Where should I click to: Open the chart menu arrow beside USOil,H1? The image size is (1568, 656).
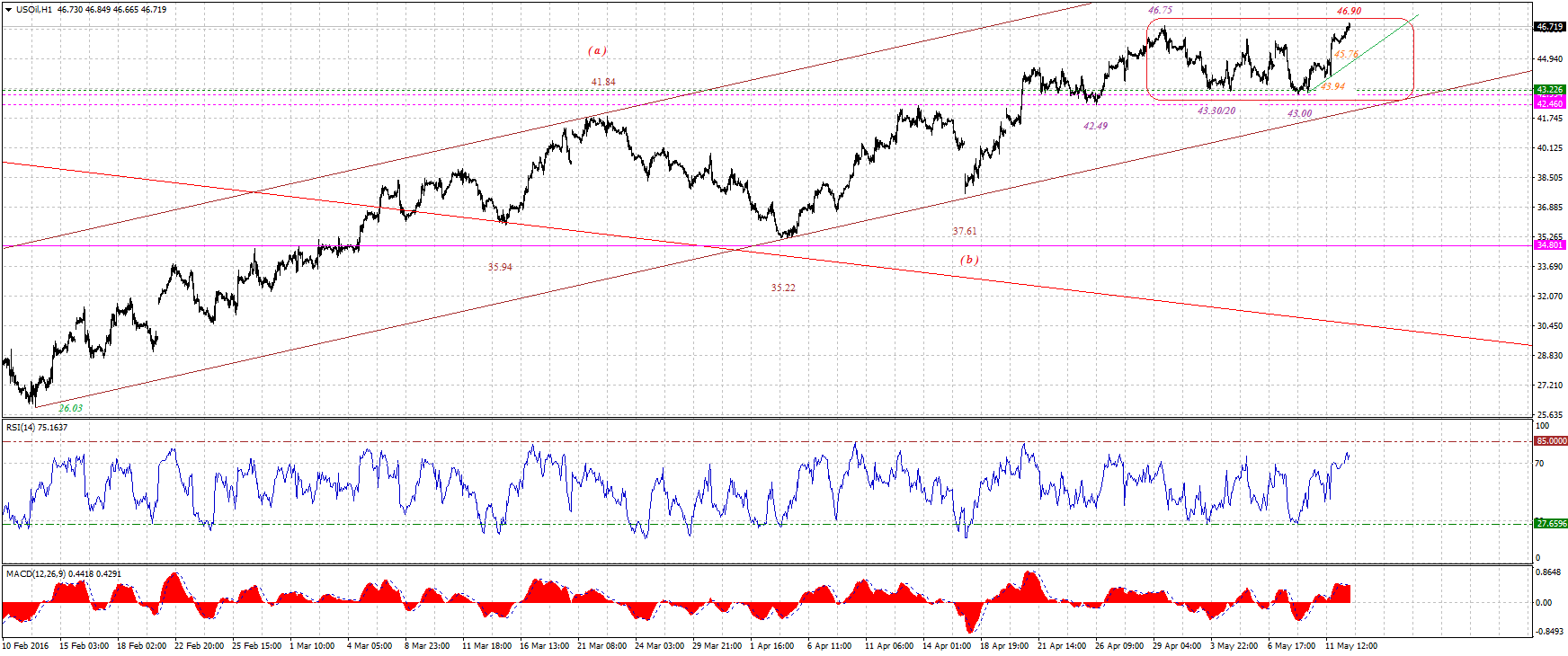coord(8,10)
